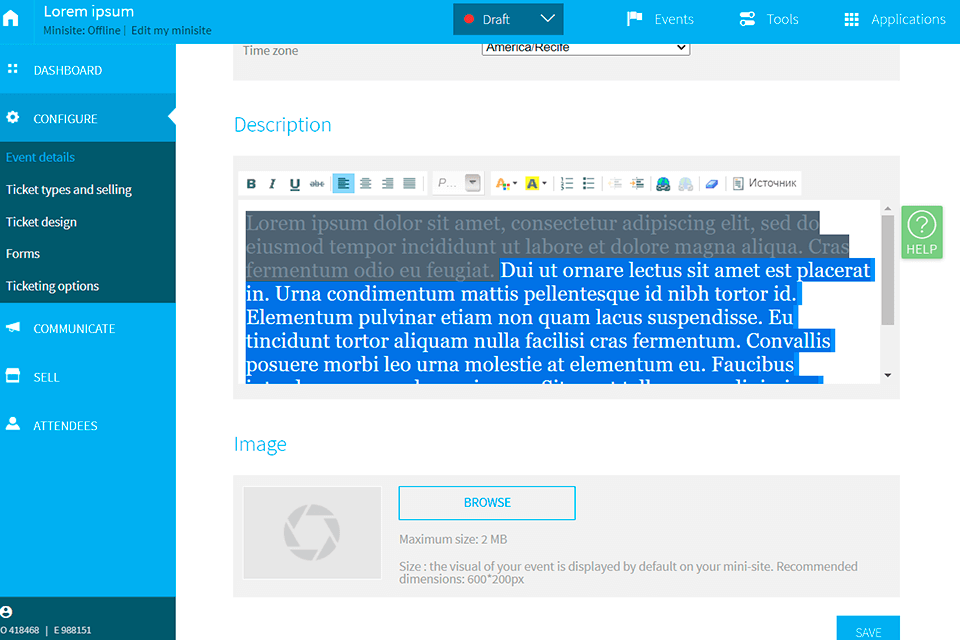Open Event details in sidebar

(40, 157)
